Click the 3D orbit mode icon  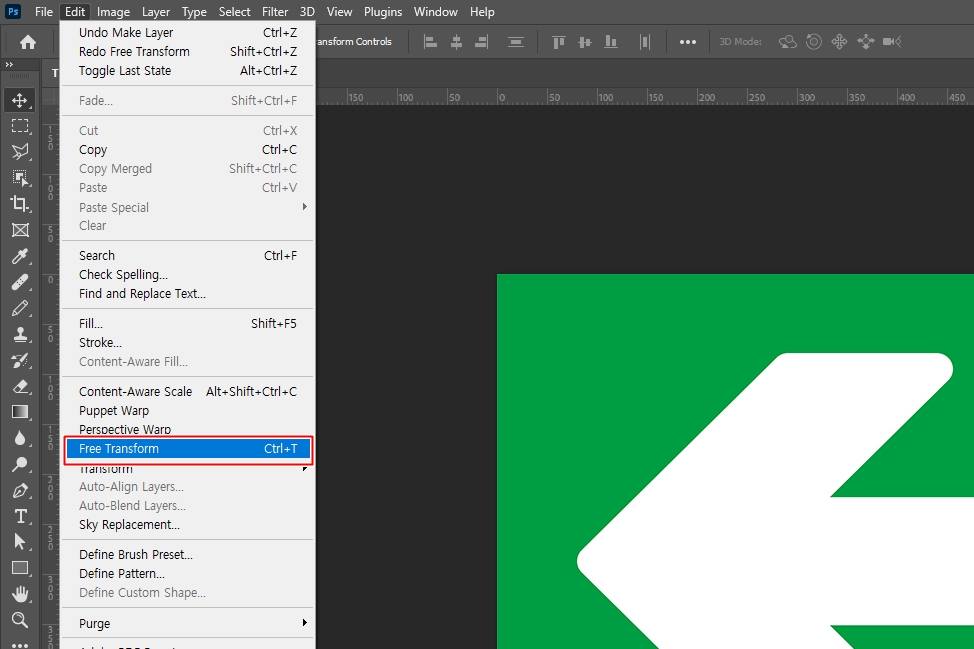point(788,42)
